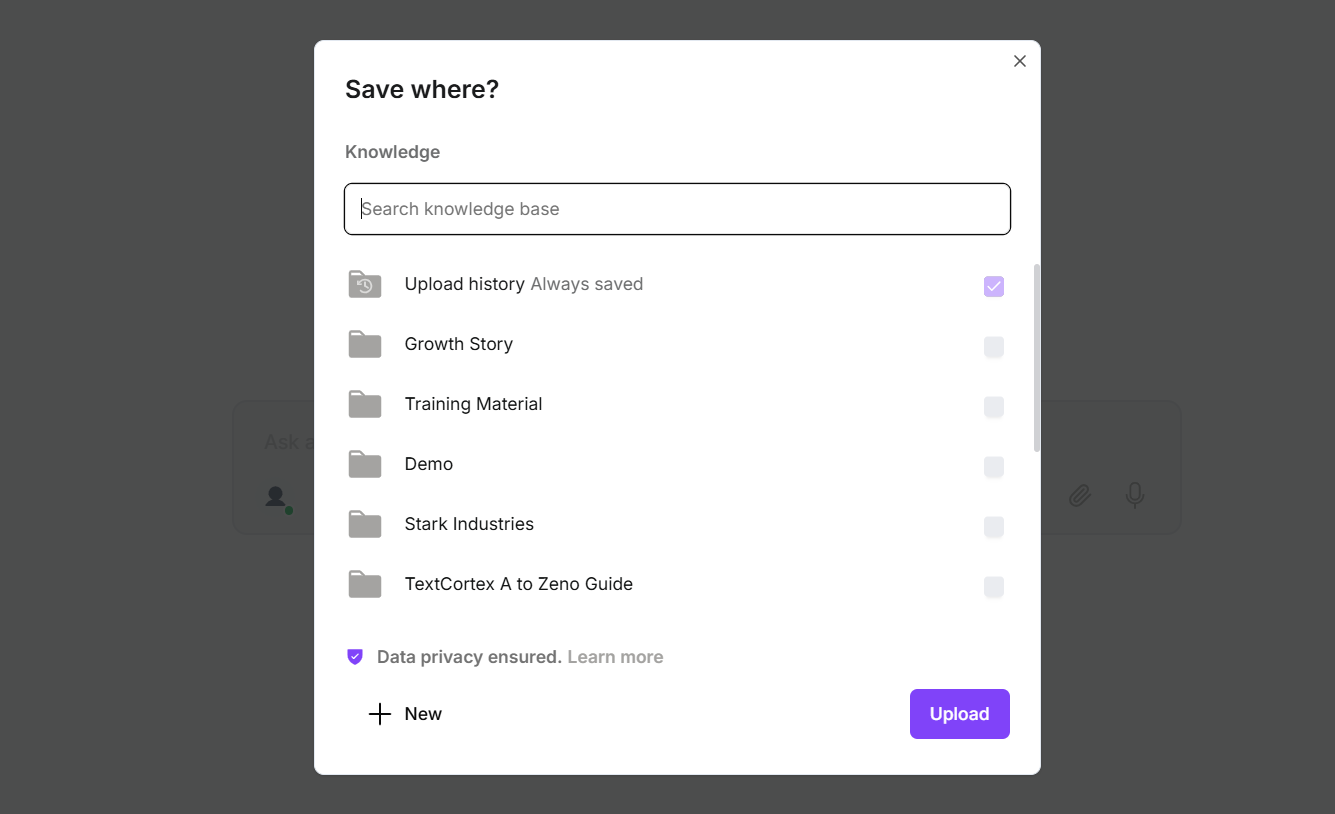
Task: Click the plus icon next to New
Action: (x=379, y=714)
